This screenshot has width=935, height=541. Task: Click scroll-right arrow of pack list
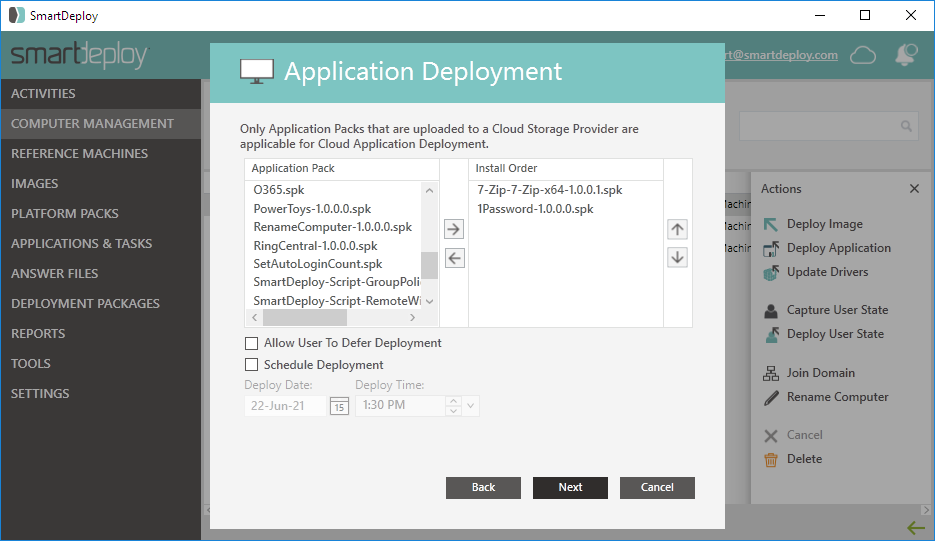click(412, 317)
